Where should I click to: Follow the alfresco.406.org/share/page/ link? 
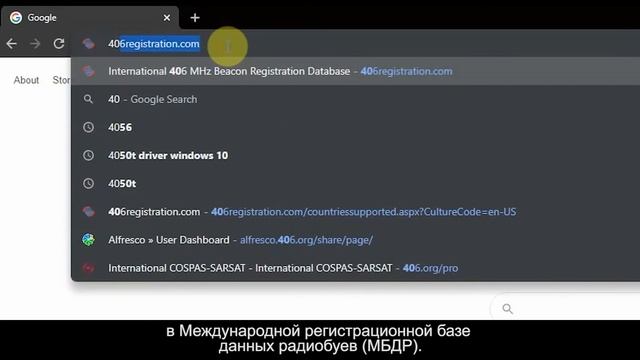point(306,240)
